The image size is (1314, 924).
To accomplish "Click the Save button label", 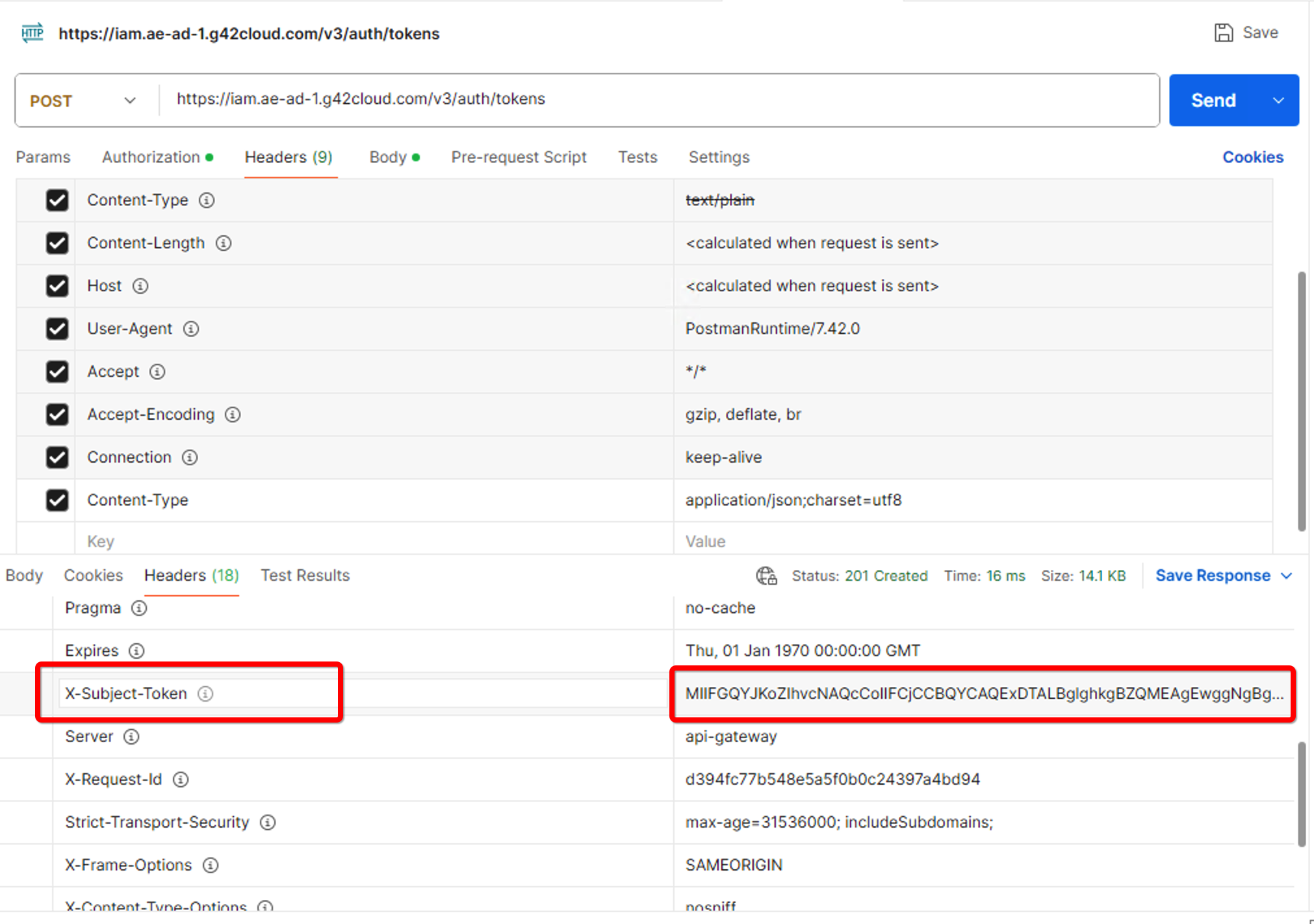I will [1260, 32].
